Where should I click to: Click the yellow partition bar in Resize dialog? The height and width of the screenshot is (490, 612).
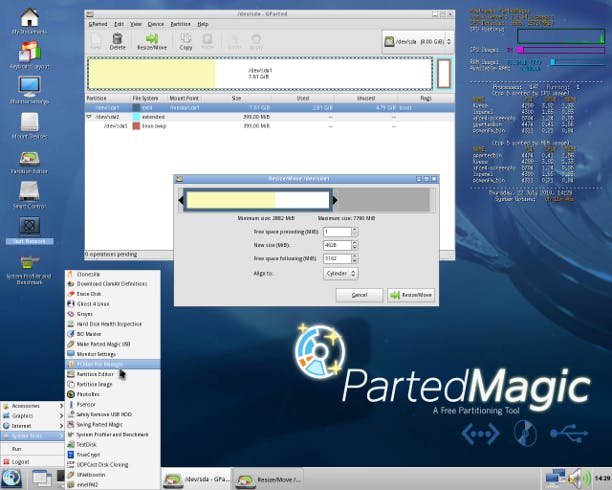(x=231, y=200)
